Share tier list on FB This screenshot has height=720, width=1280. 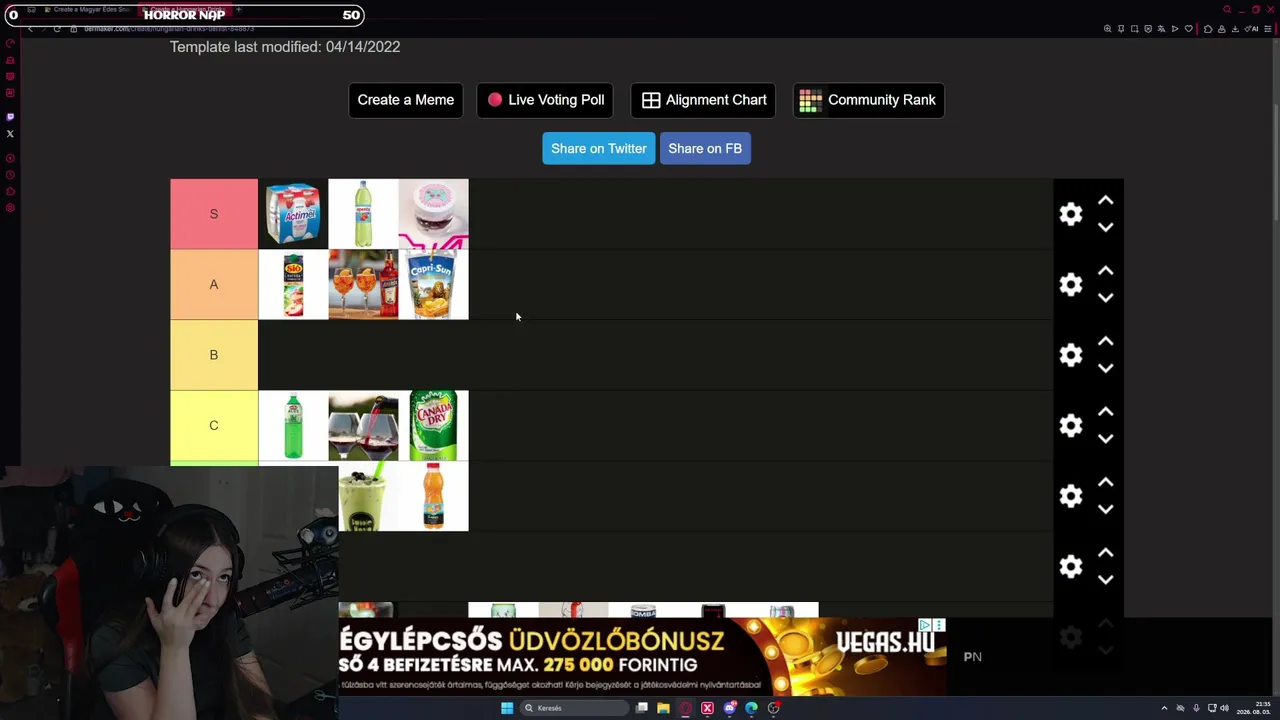tap(705, 148)
